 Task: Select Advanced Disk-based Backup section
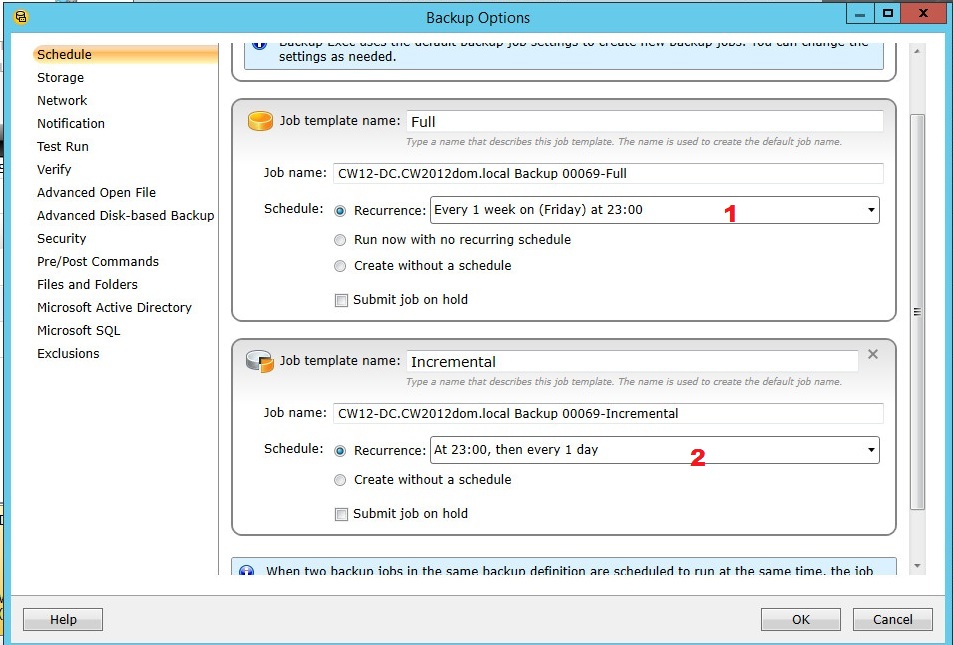tap(125, 216)
